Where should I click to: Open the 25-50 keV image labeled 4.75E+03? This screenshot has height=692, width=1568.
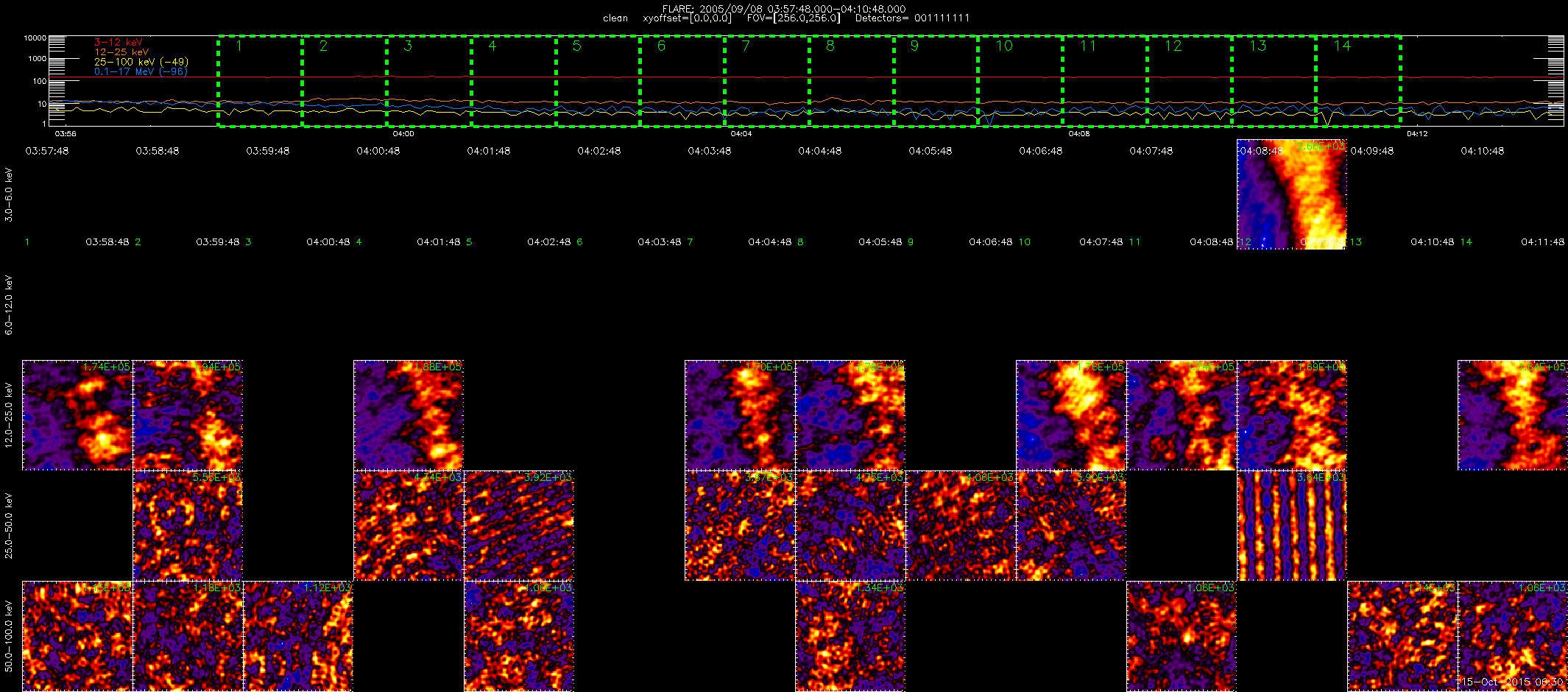click(850, 526)
